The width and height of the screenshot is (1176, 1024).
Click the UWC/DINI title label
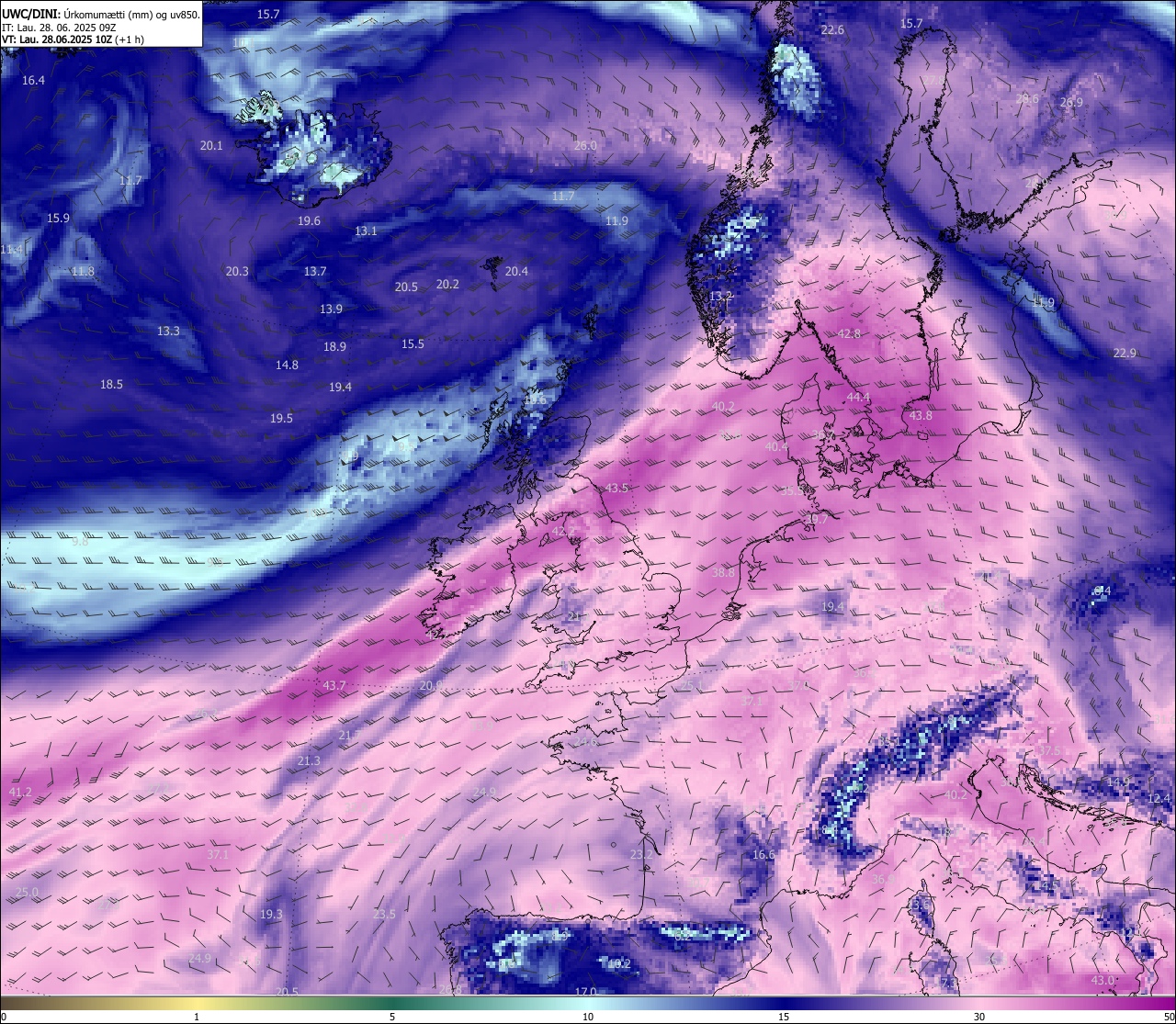pos(31,14)
